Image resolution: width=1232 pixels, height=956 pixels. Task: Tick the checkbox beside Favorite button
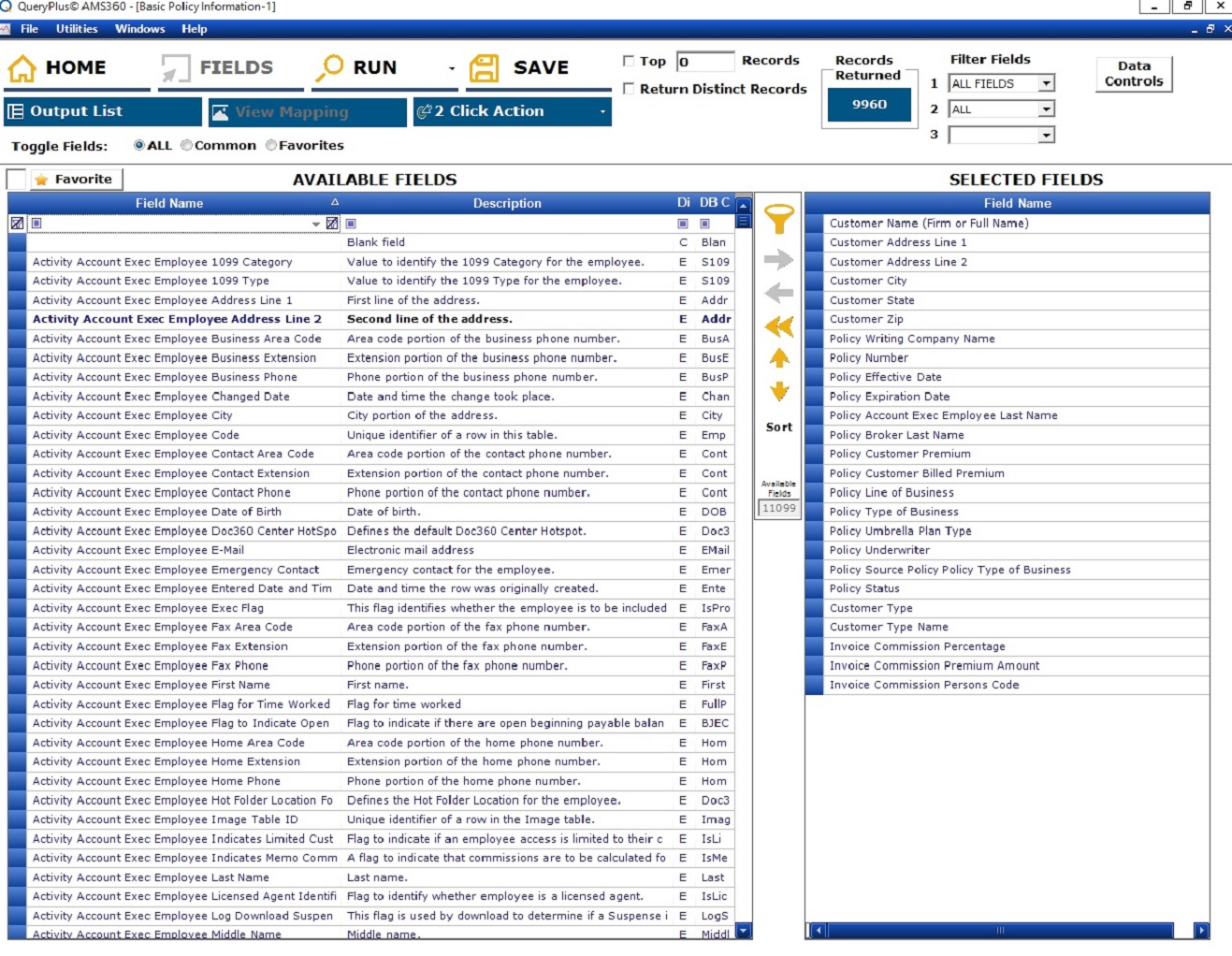point(16,179)
